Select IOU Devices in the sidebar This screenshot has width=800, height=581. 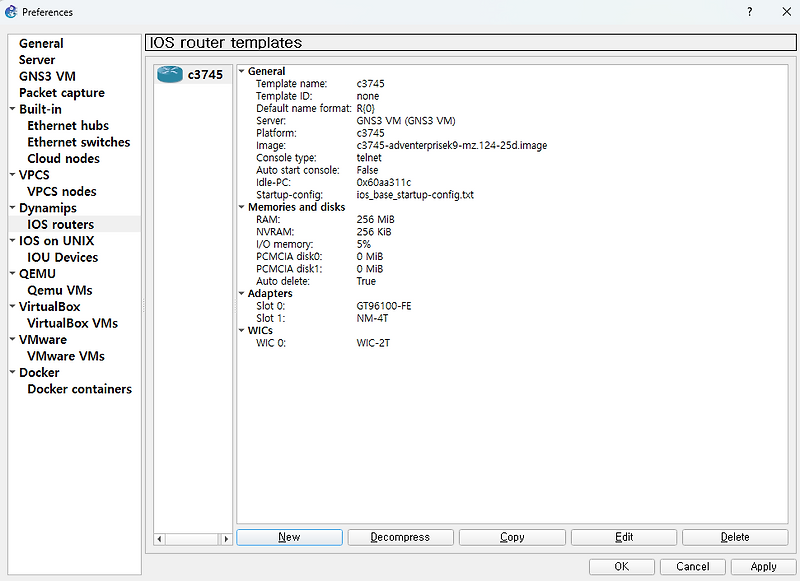pos(62,257)
